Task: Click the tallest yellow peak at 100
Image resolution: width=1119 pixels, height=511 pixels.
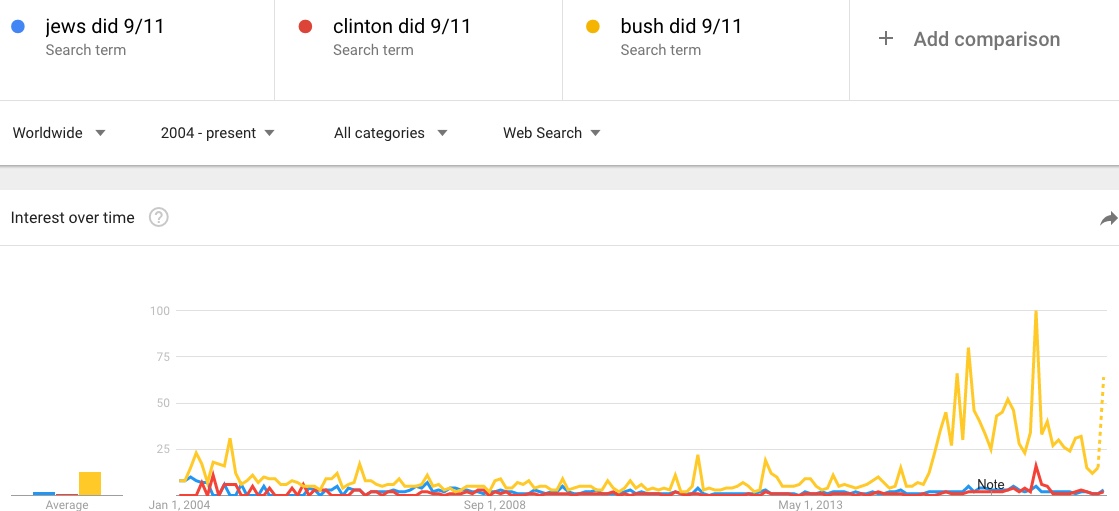Action: 1035,312
